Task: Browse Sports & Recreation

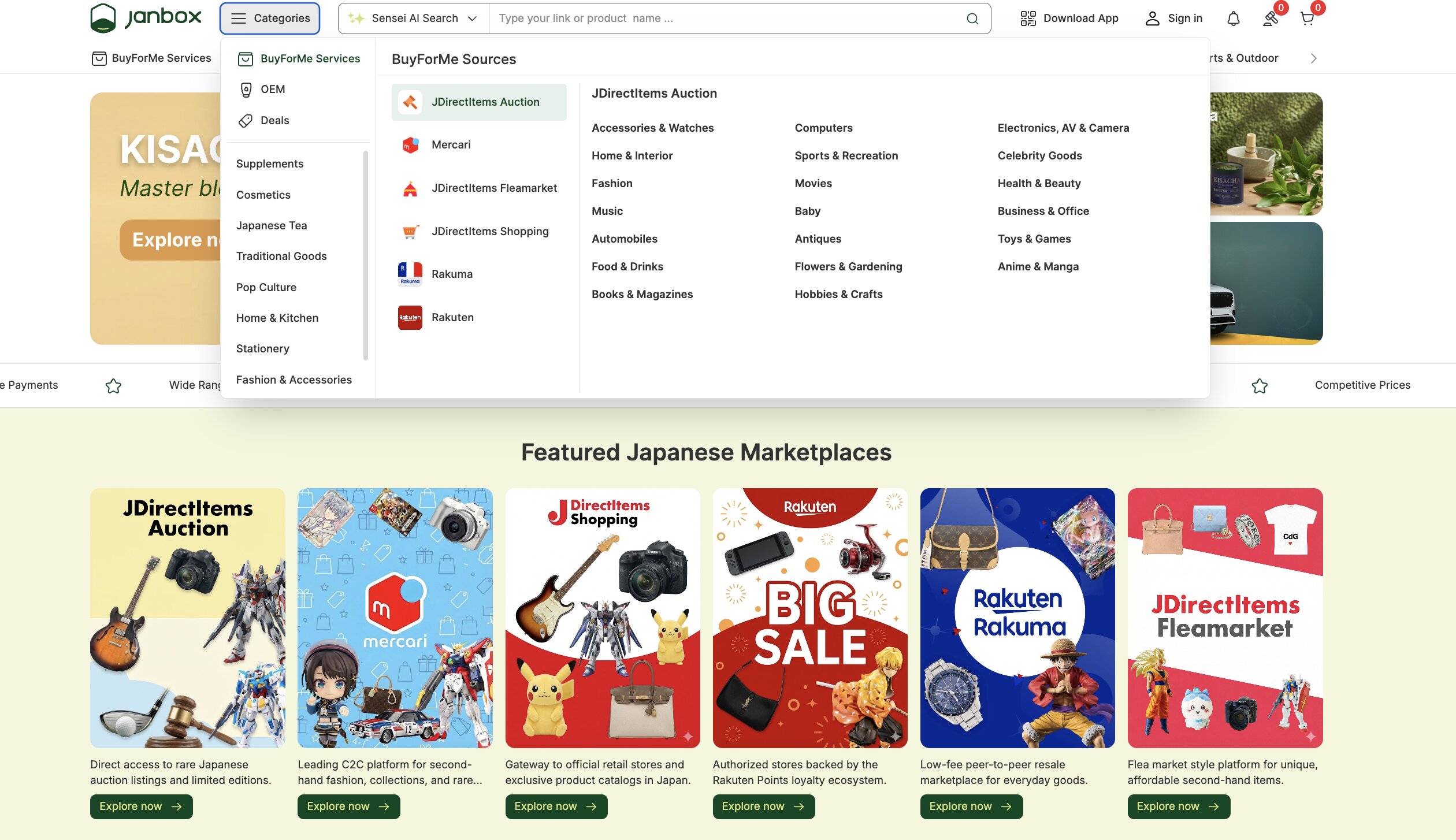Action: click(846, 156)
